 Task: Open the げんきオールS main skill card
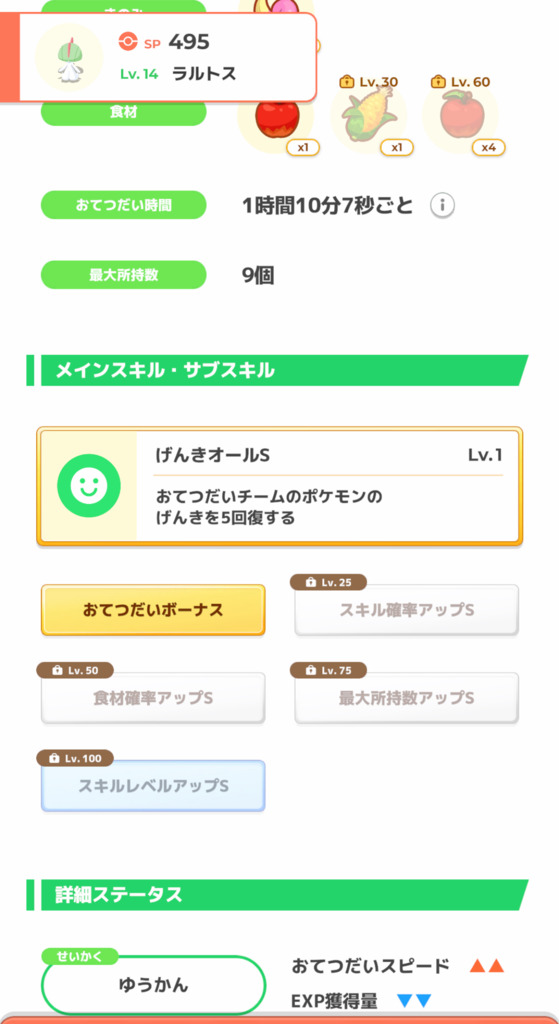(280, 486)
